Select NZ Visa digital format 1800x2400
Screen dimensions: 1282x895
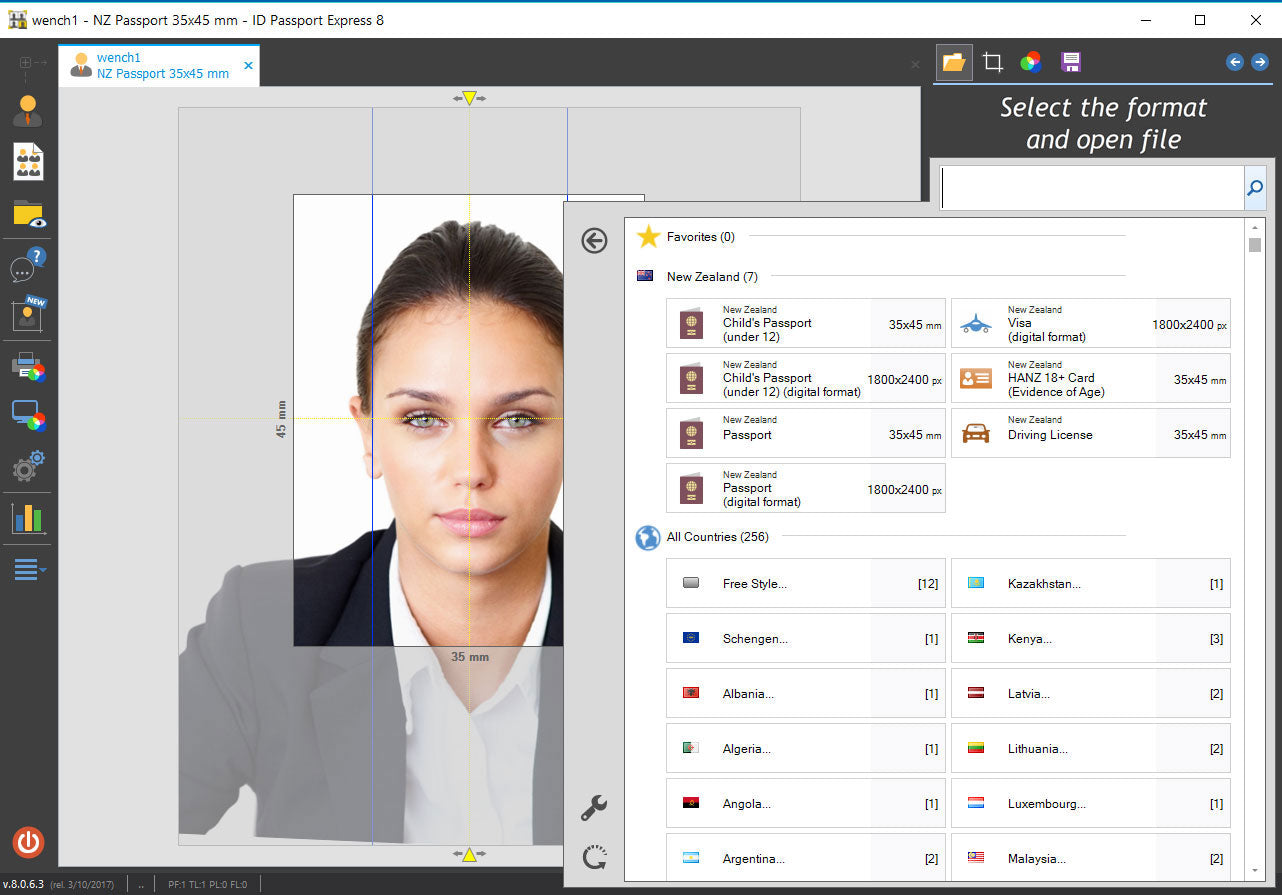click(1091, 323)
